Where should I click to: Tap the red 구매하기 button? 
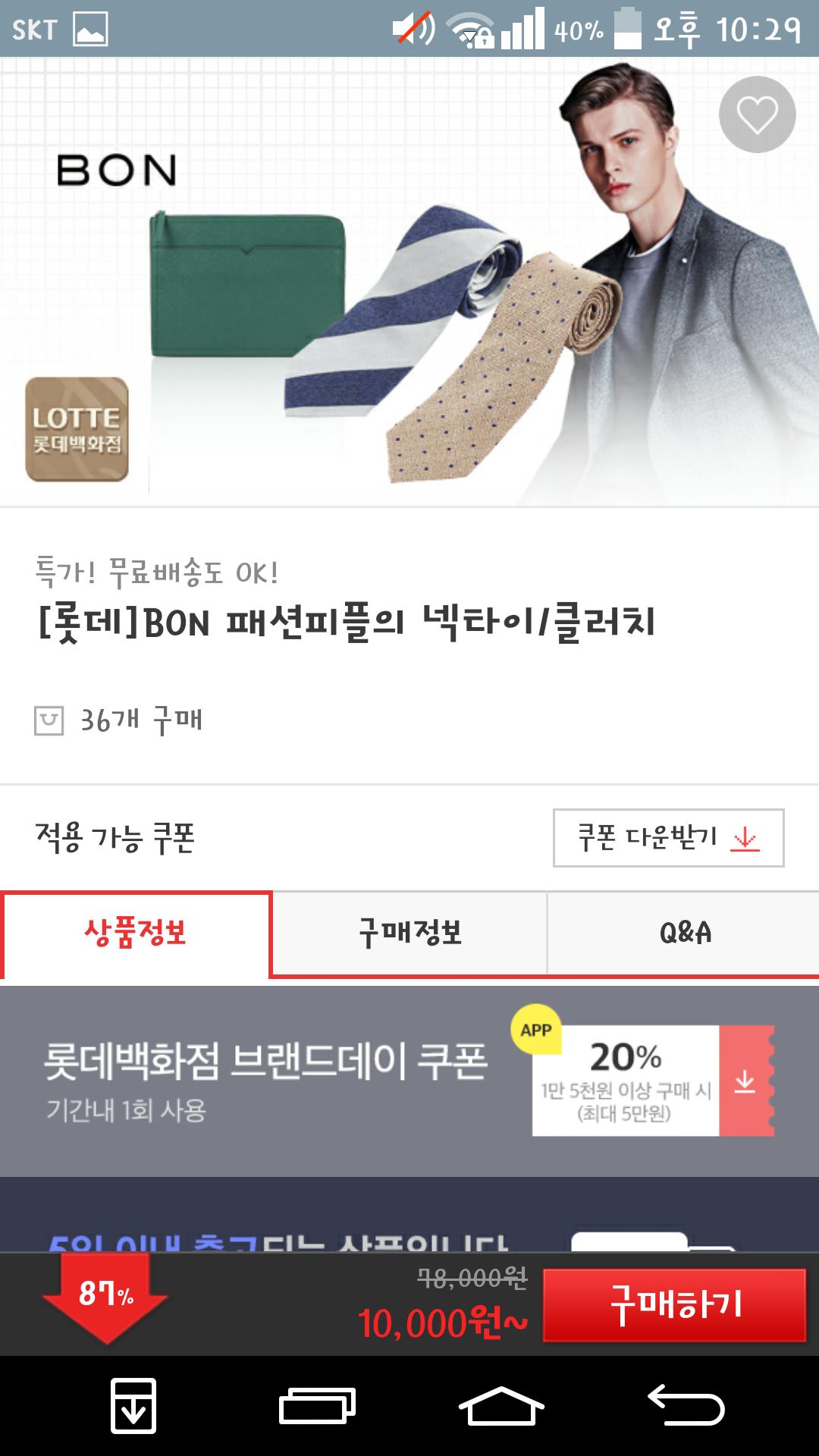[x=674, y=1305]
